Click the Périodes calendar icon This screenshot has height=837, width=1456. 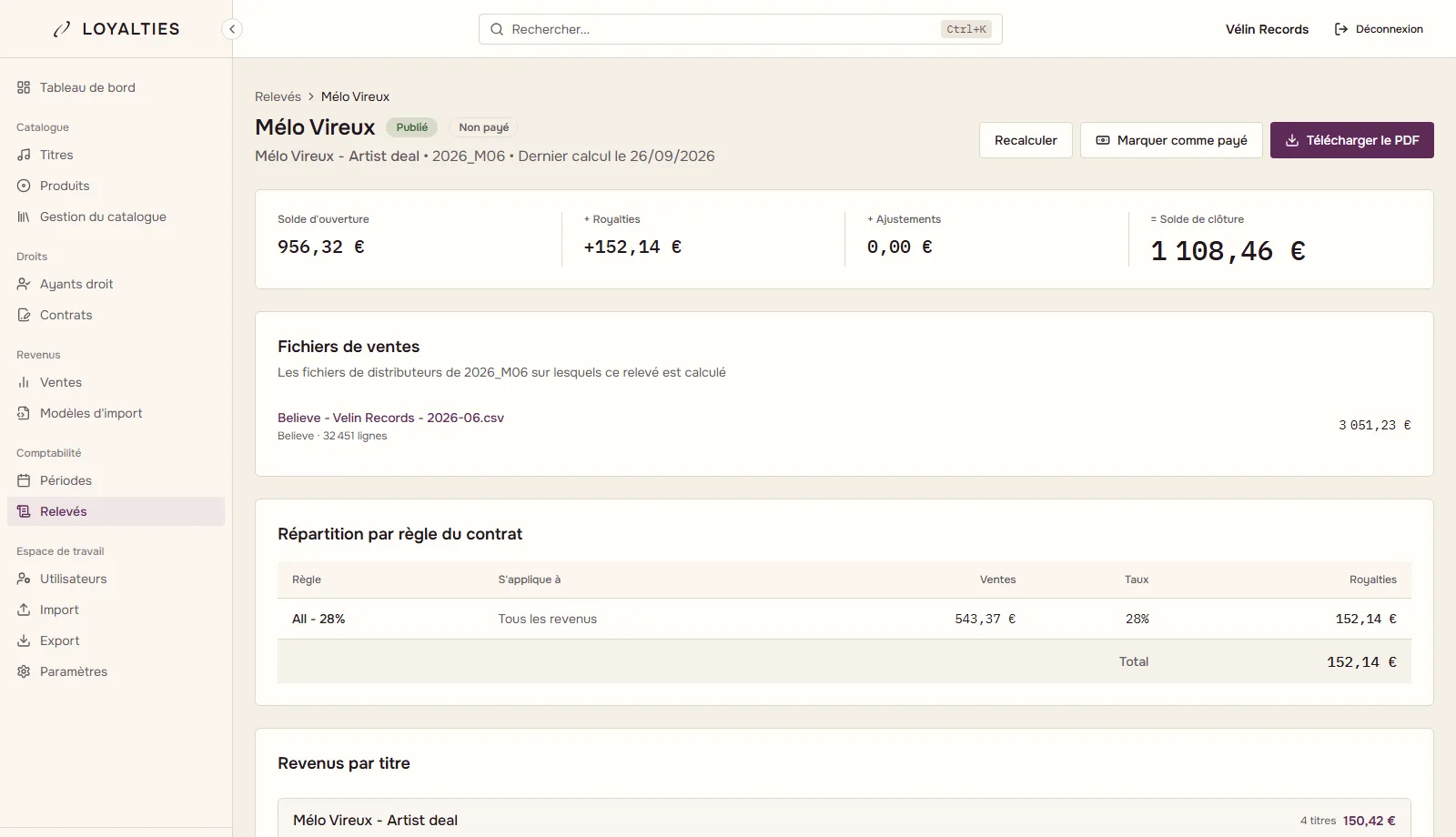(x=24, y=480)
